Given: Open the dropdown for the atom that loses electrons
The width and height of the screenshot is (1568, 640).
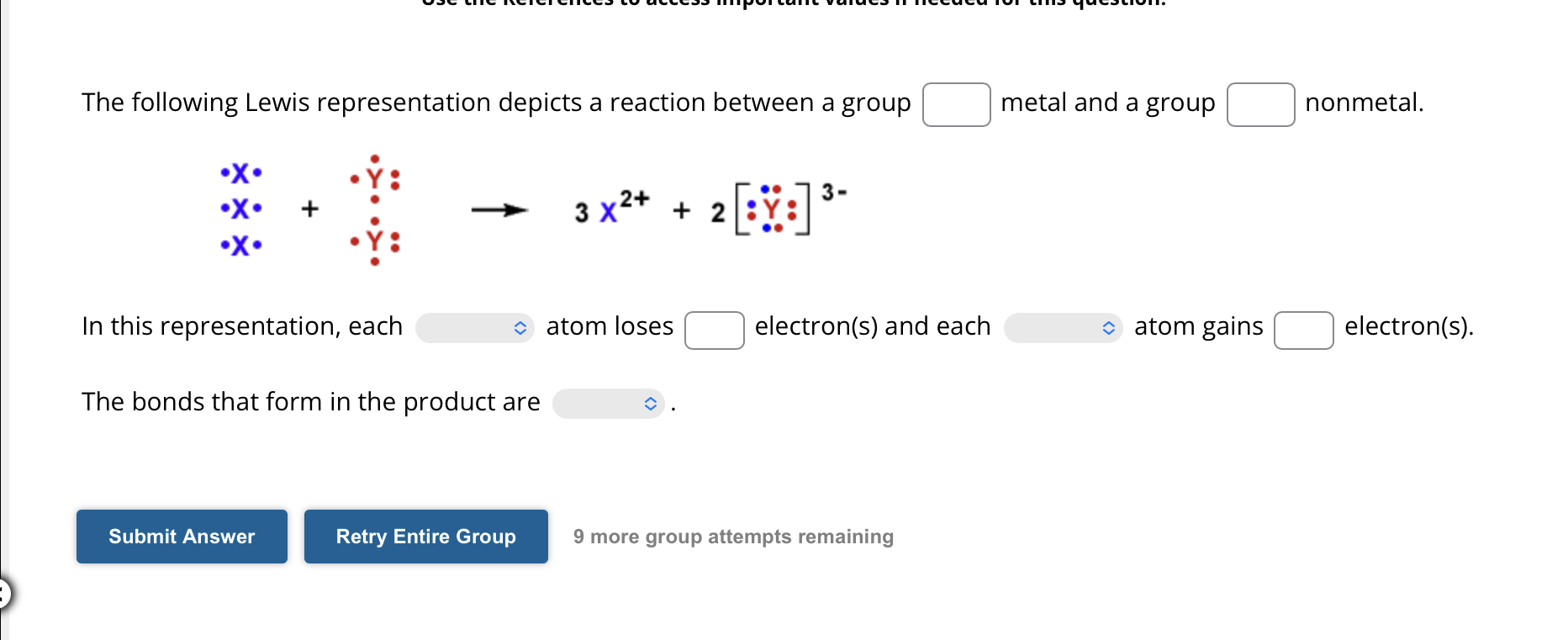Looking at the screenshot, I should click(x=474, y=328).
